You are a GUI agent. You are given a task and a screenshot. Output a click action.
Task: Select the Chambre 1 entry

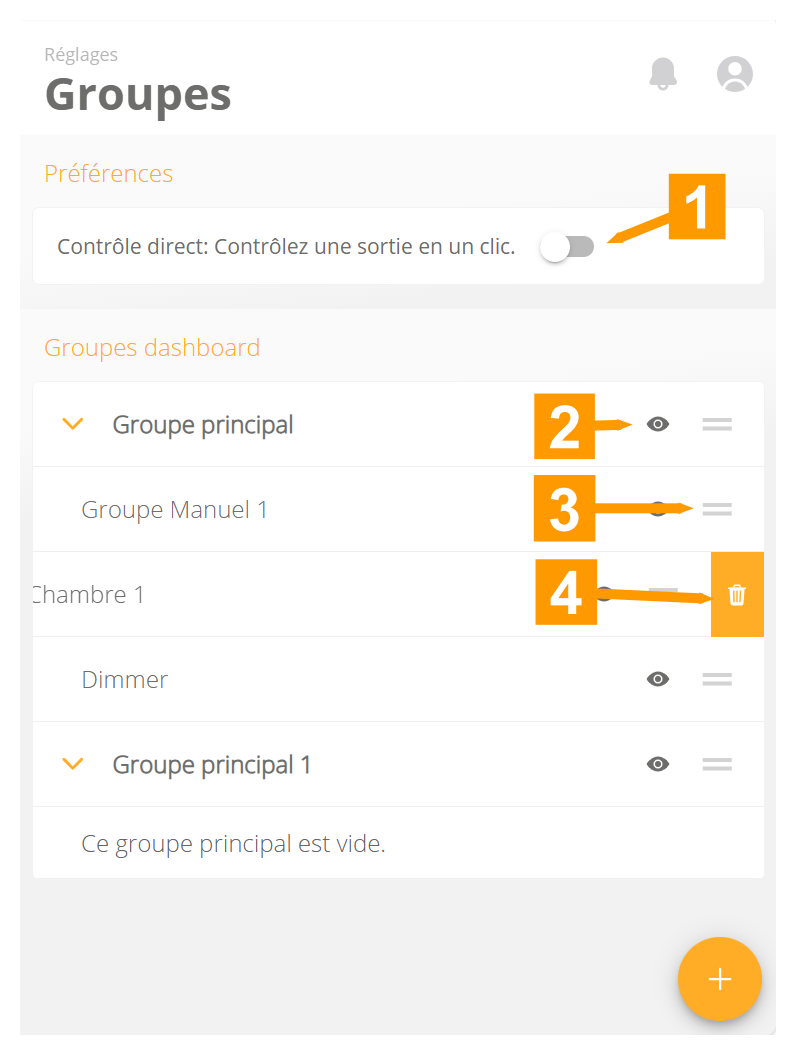click(x=90, y=594)
